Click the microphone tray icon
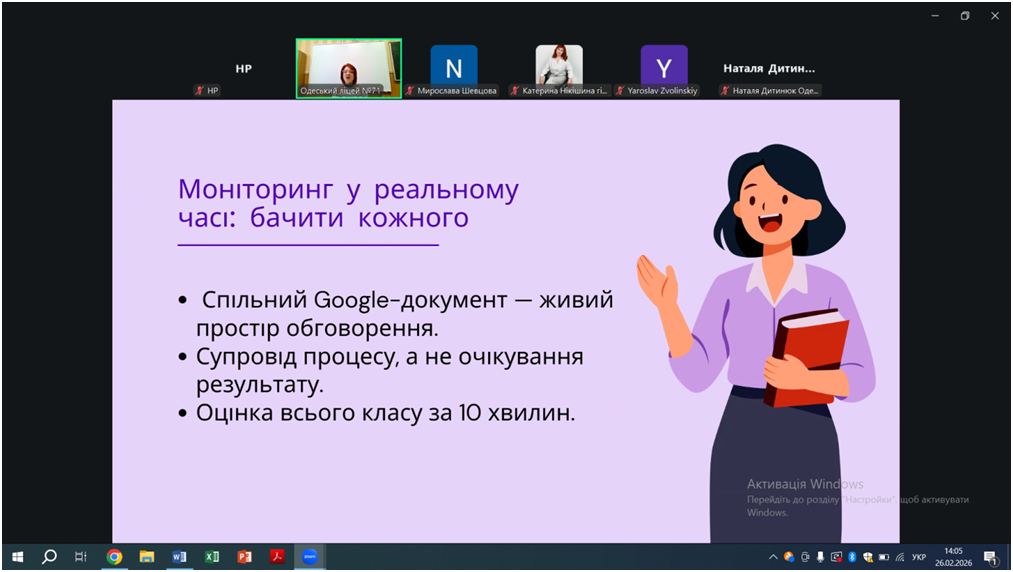The image size is (1013, 572). coord(820,557)
